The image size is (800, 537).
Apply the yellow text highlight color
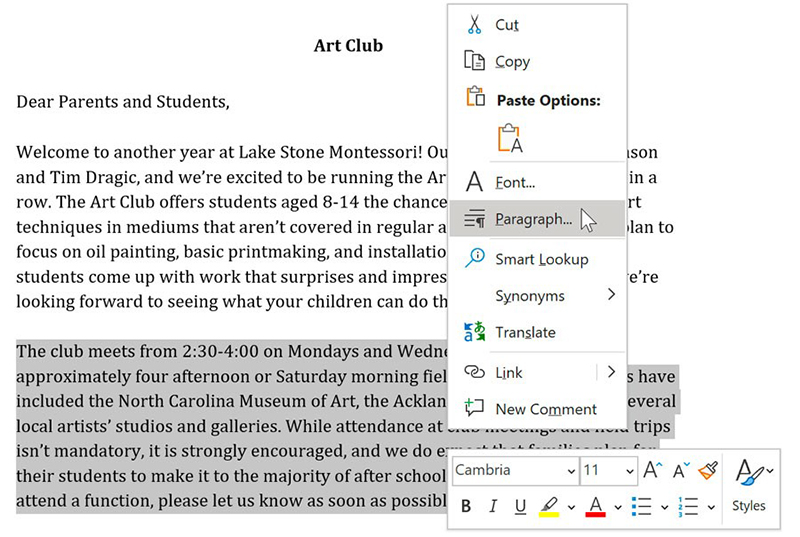tap(549, 507)
